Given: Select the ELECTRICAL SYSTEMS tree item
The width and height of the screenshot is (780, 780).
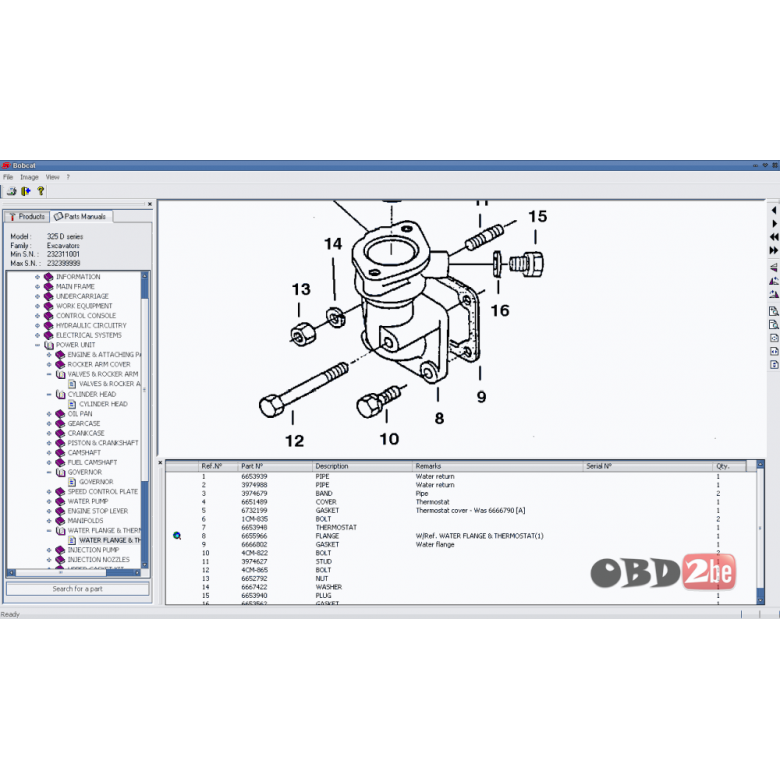Looking at the screenshot, I should 89,335.
